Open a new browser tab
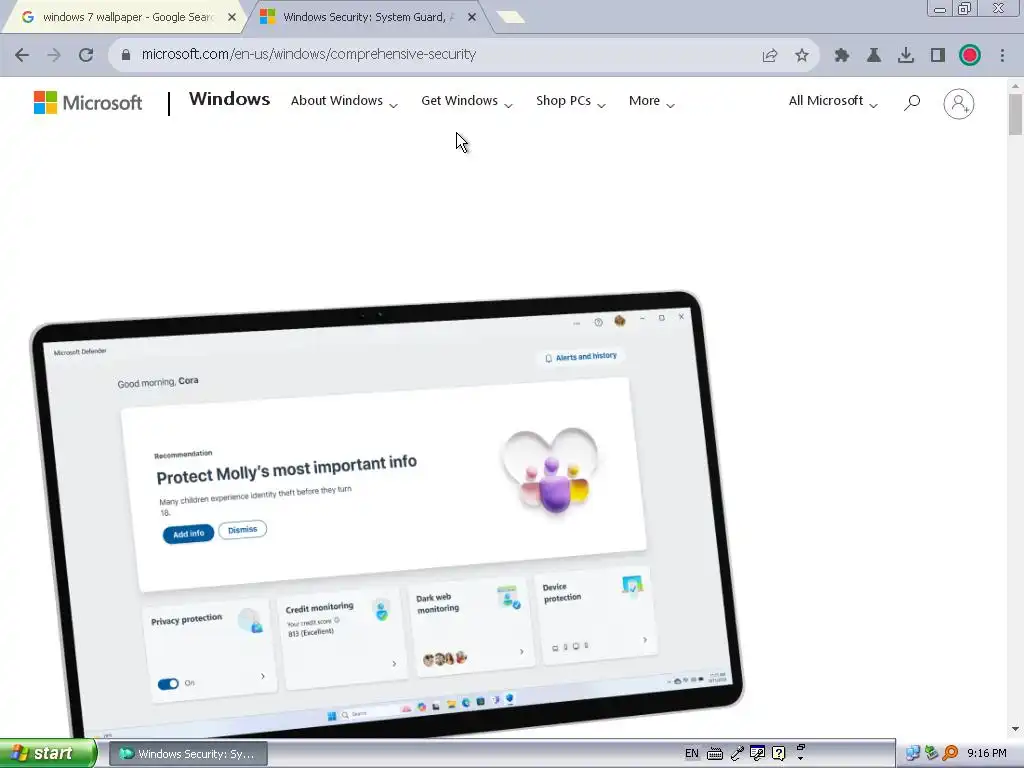Viewport: 1024px width, 768px height. tap(510, 18)
